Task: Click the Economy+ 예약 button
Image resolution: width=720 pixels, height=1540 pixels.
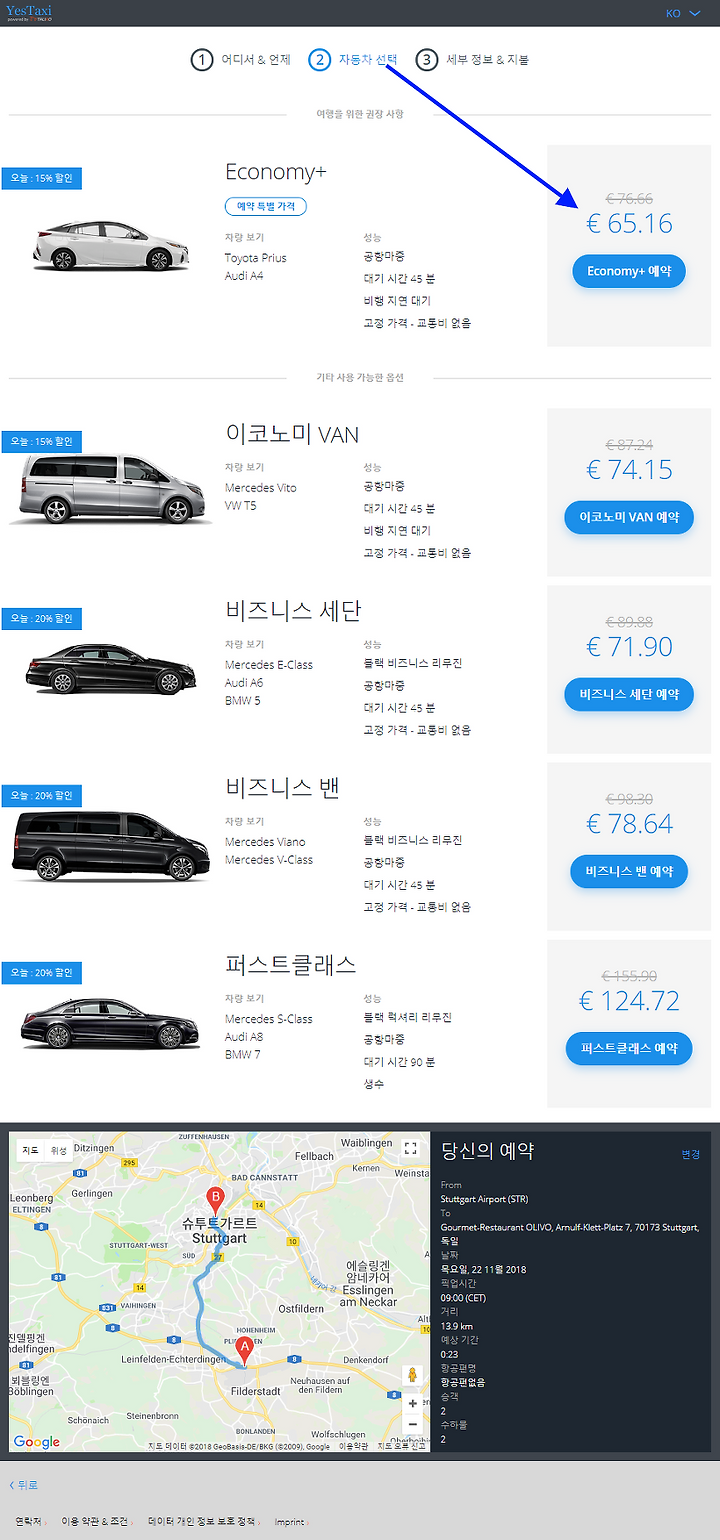Action: (x=629, y=271)
